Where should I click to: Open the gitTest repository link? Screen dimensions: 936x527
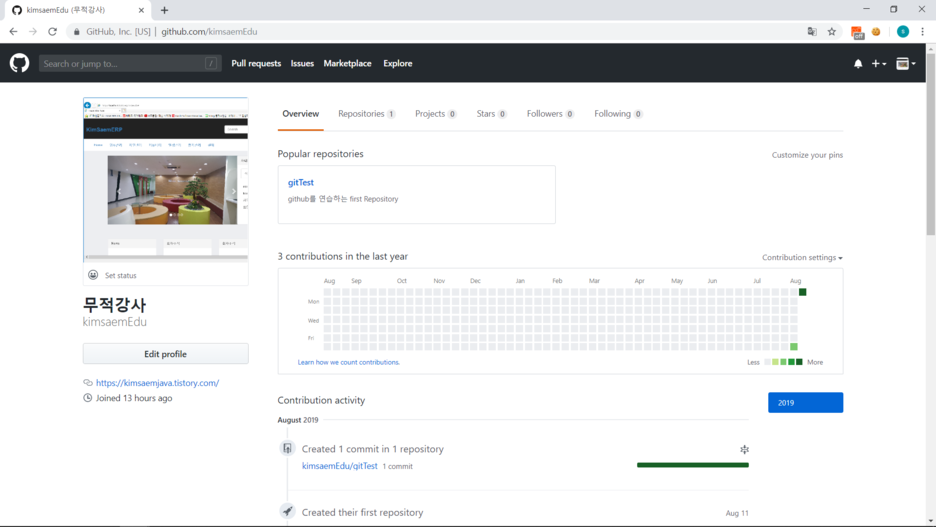tap(300, 183)
